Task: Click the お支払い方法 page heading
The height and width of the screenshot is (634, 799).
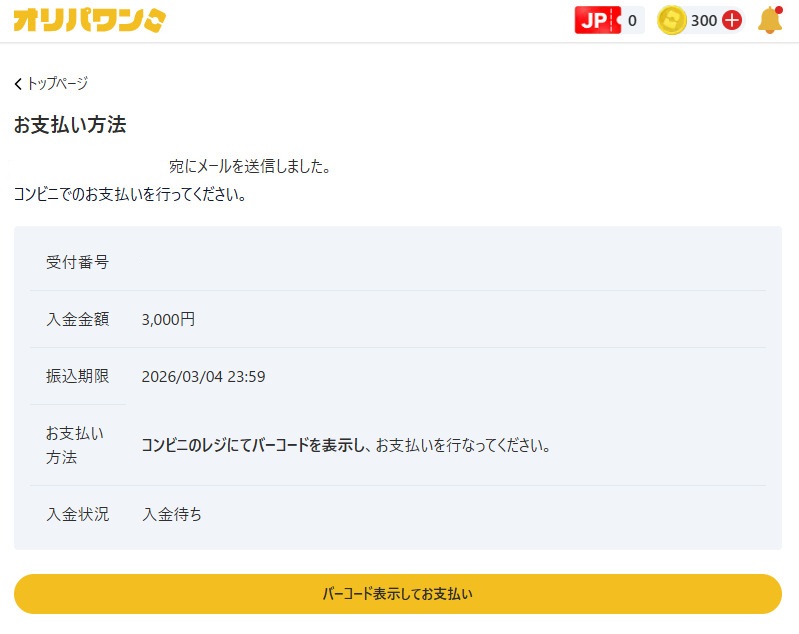Action: (70, 125)
